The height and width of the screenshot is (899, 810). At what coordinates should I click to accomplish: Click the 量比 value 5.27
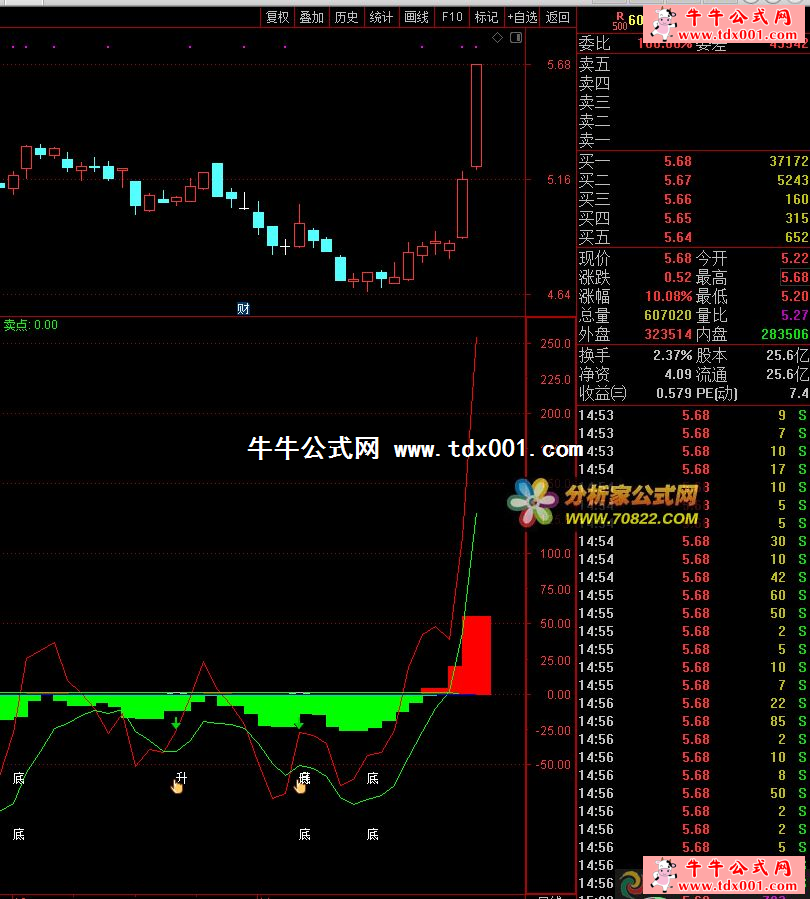795,315
